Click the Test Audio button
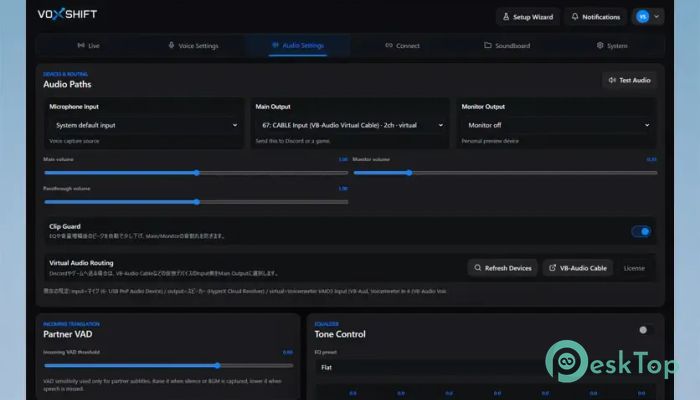The height and width of the screenshot is (400, 700). click(629, 80)
